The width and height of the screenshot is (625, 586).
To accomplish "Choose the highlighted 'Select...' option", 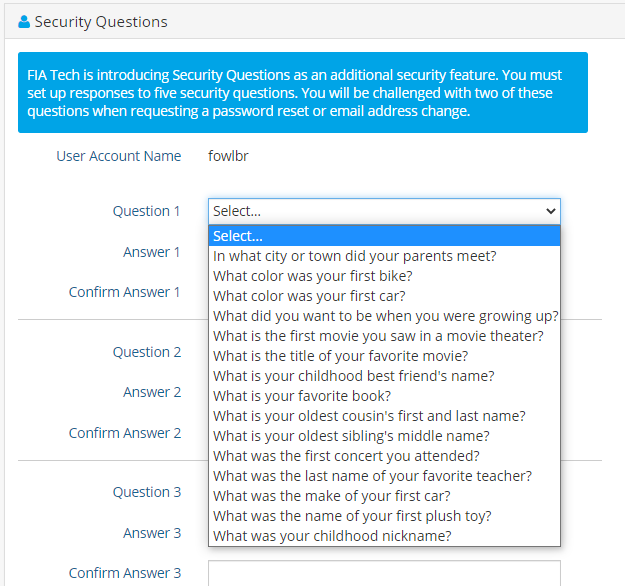I will click(x=384, y=236).
